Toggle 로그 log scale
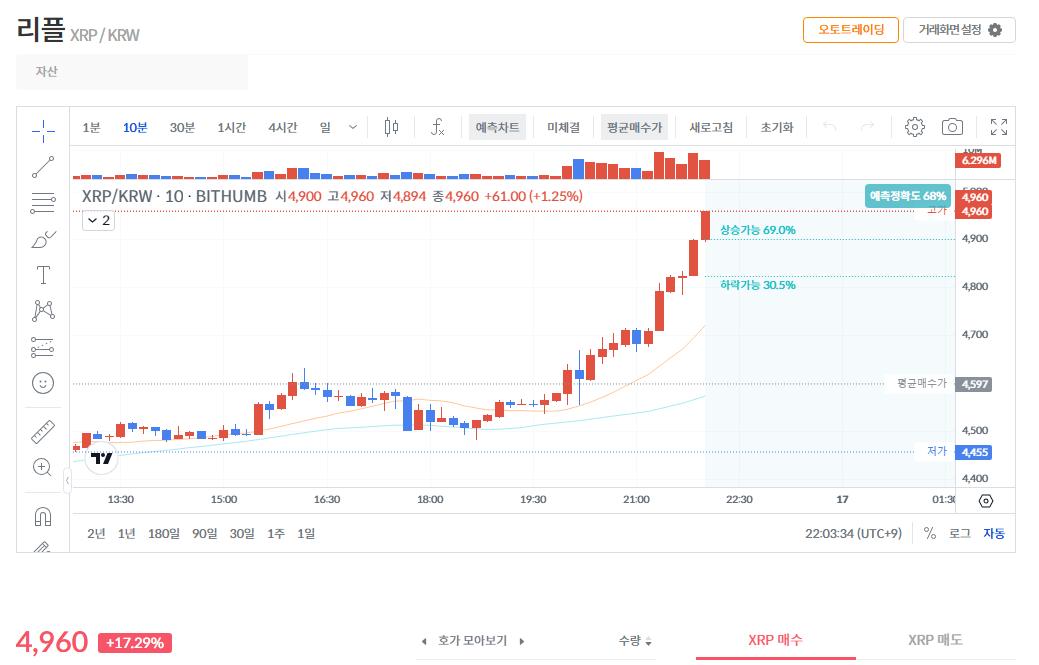This screenshot has height=665, width=1039. [x=959, y=533]
